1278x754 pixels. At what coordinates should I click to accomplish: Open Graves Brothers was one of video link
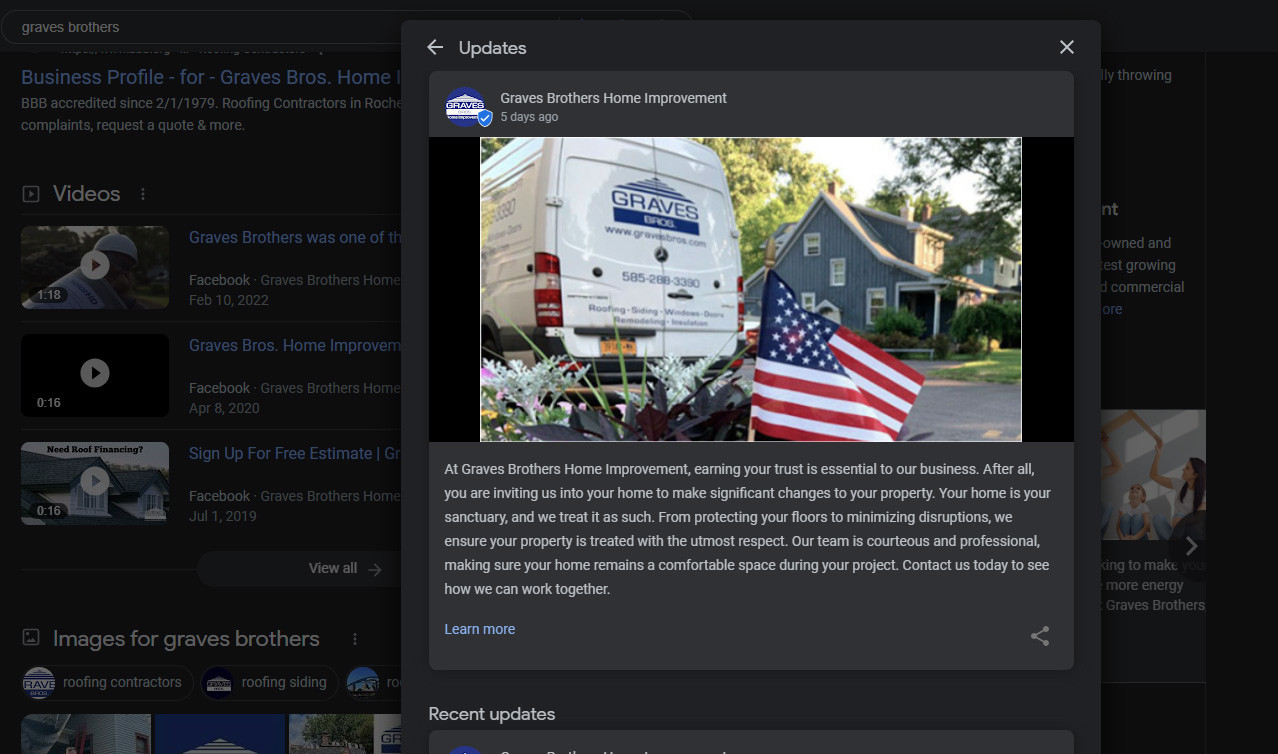294,237
